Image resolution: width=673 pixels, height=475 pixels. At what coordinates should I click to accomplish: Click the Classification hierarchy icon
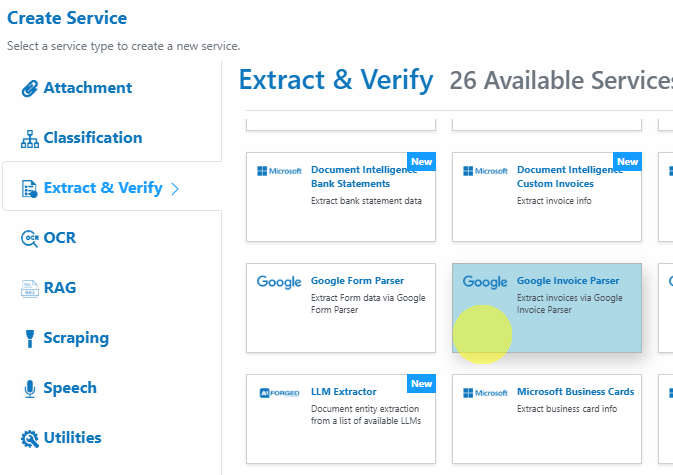pos(30,139)
